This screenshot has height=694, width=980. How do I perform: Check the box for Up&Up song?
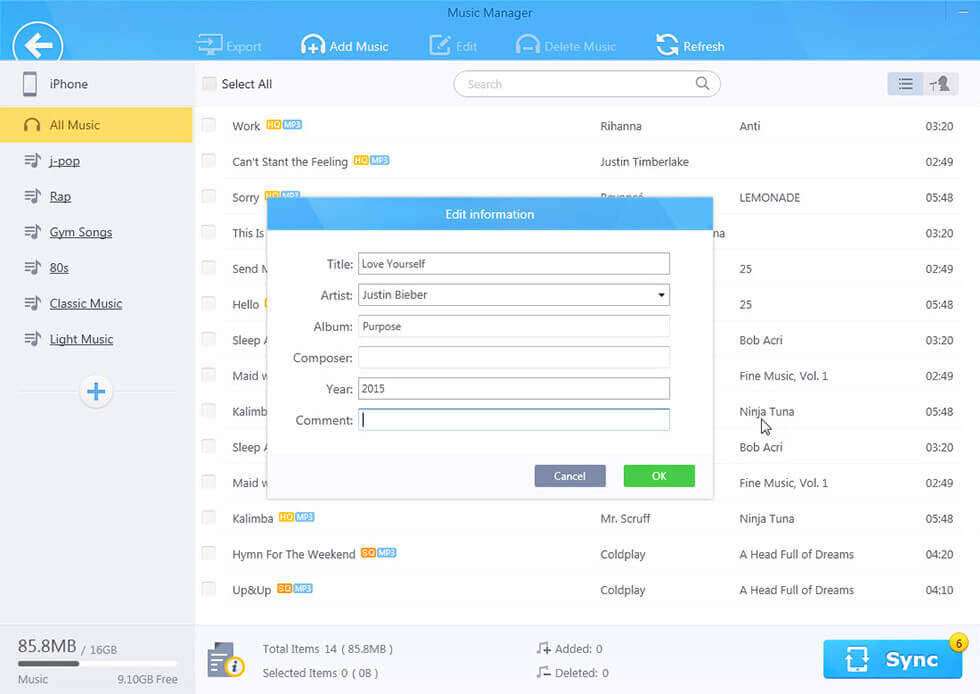[x=209, y=589]
